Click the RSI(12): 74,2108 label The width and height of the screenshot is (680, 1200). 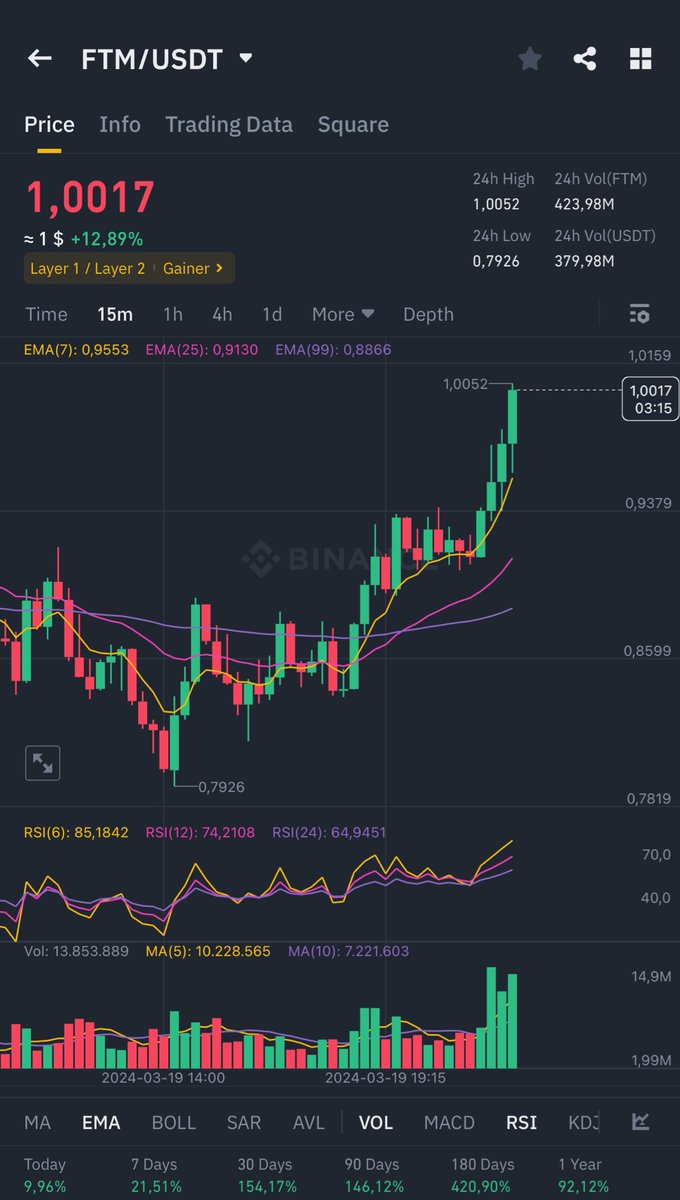(x=200, y=832)
